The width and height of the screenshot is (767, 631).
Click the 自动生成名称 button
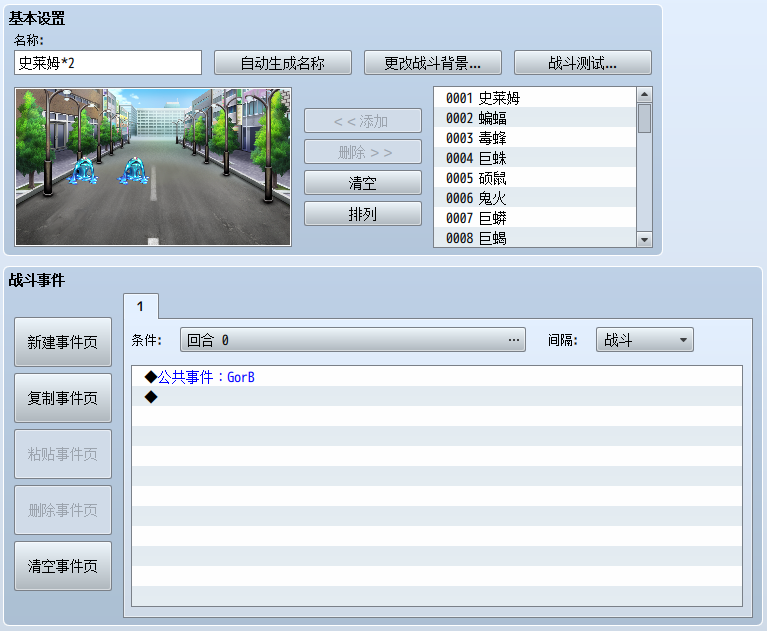[283, 63]
